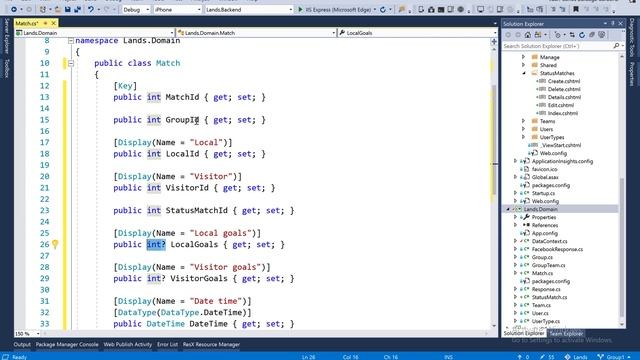Click the split-editor icon above the vertical scrollbar
Screen dimensions: 640x360
[494, 42]
